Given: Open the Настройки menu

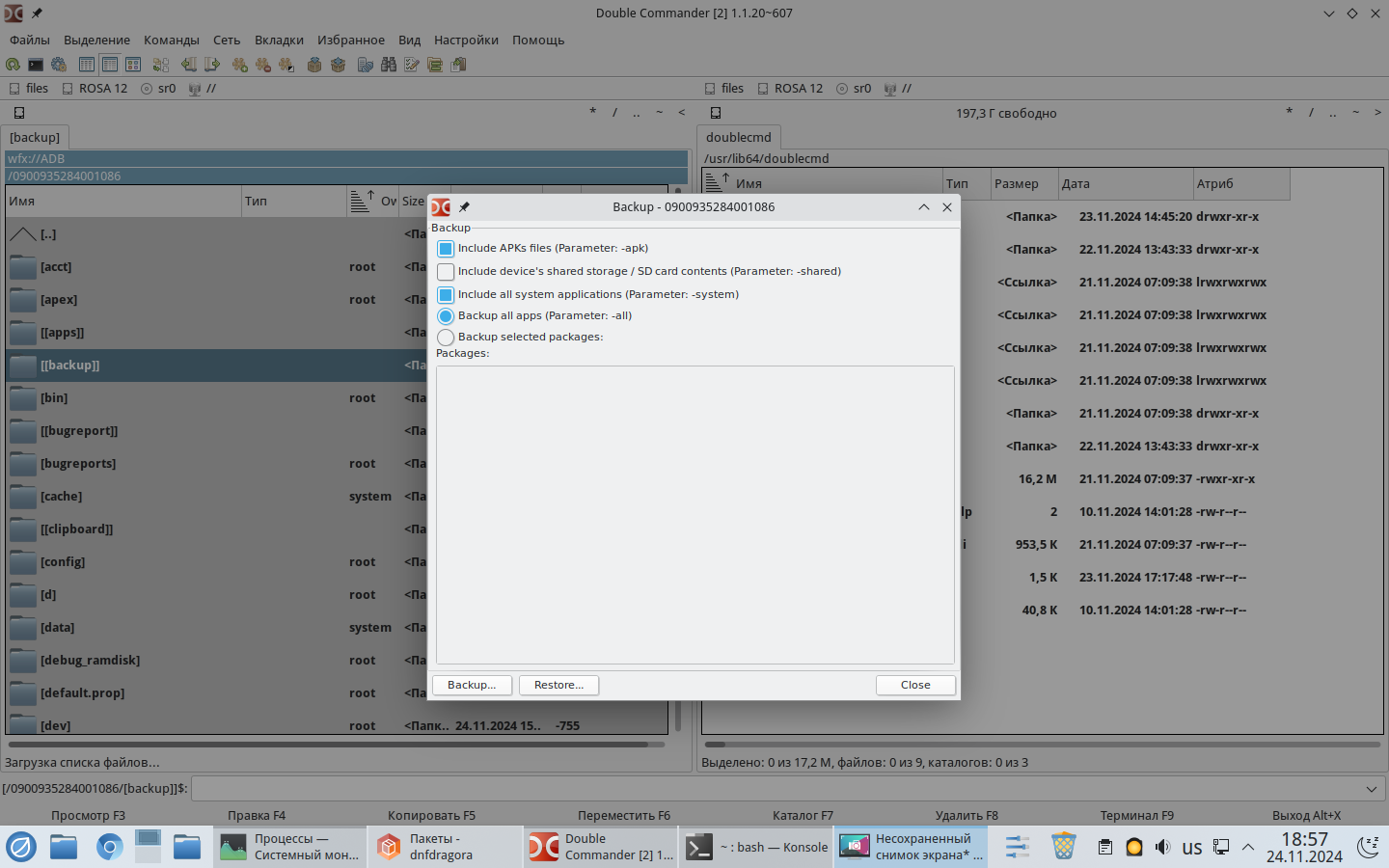Looking at the screenshot, I should click(466, 41).
